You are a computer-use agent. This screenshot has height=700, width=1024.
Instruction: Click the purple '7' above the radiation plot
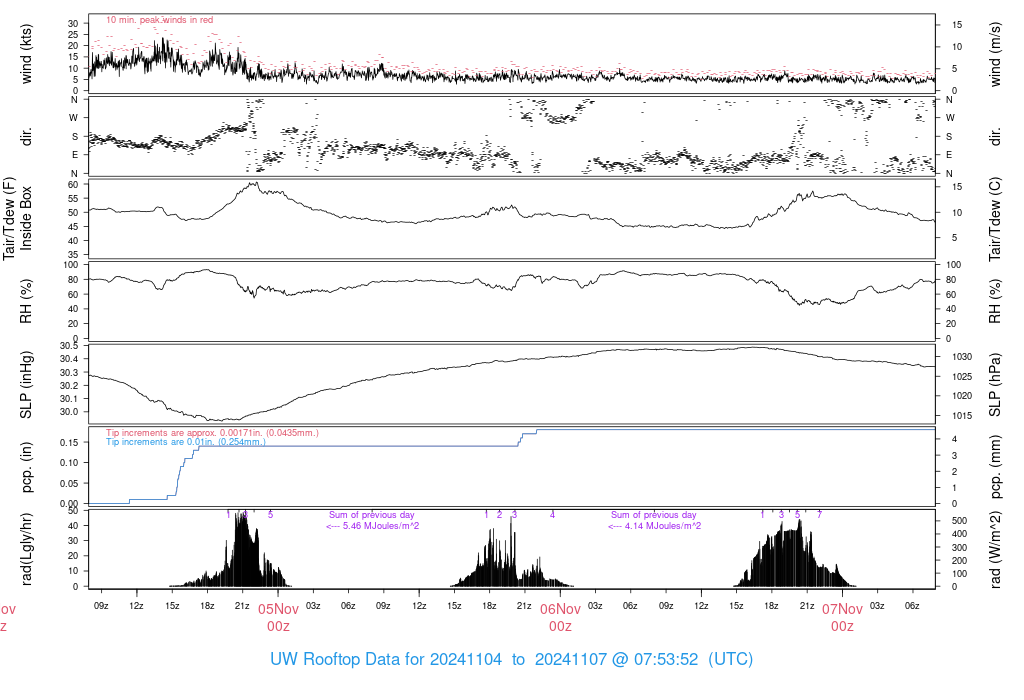[820, 515]
